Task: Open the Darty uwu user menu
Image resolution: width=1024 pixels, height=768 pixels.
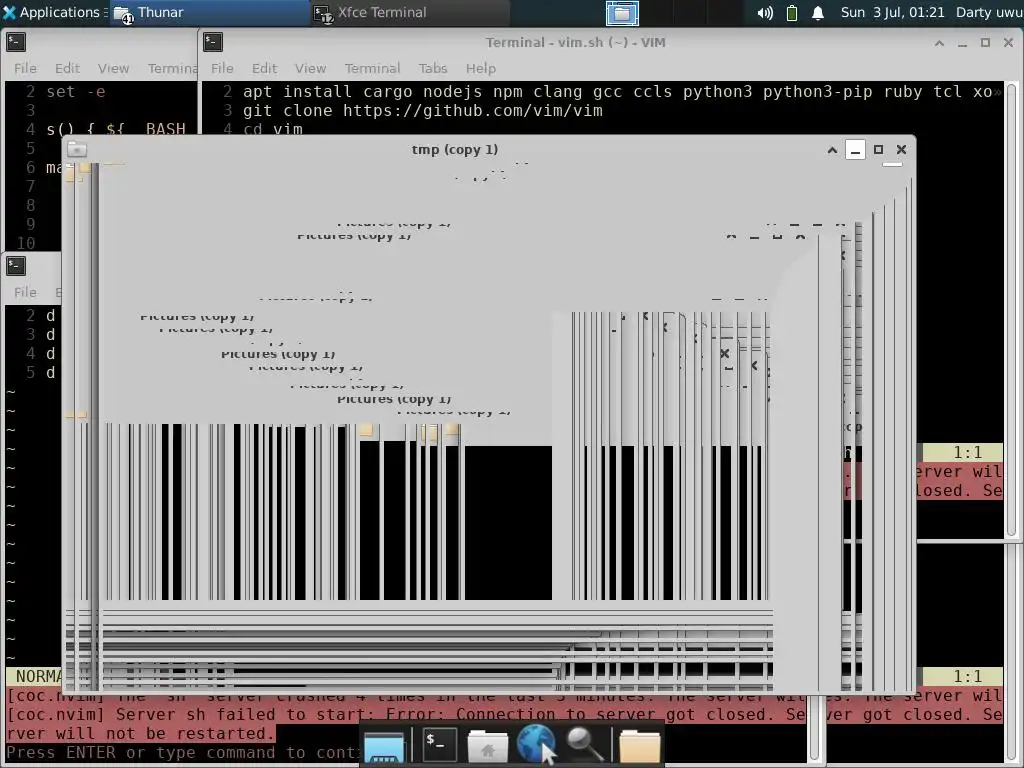Action: point(989,12)
